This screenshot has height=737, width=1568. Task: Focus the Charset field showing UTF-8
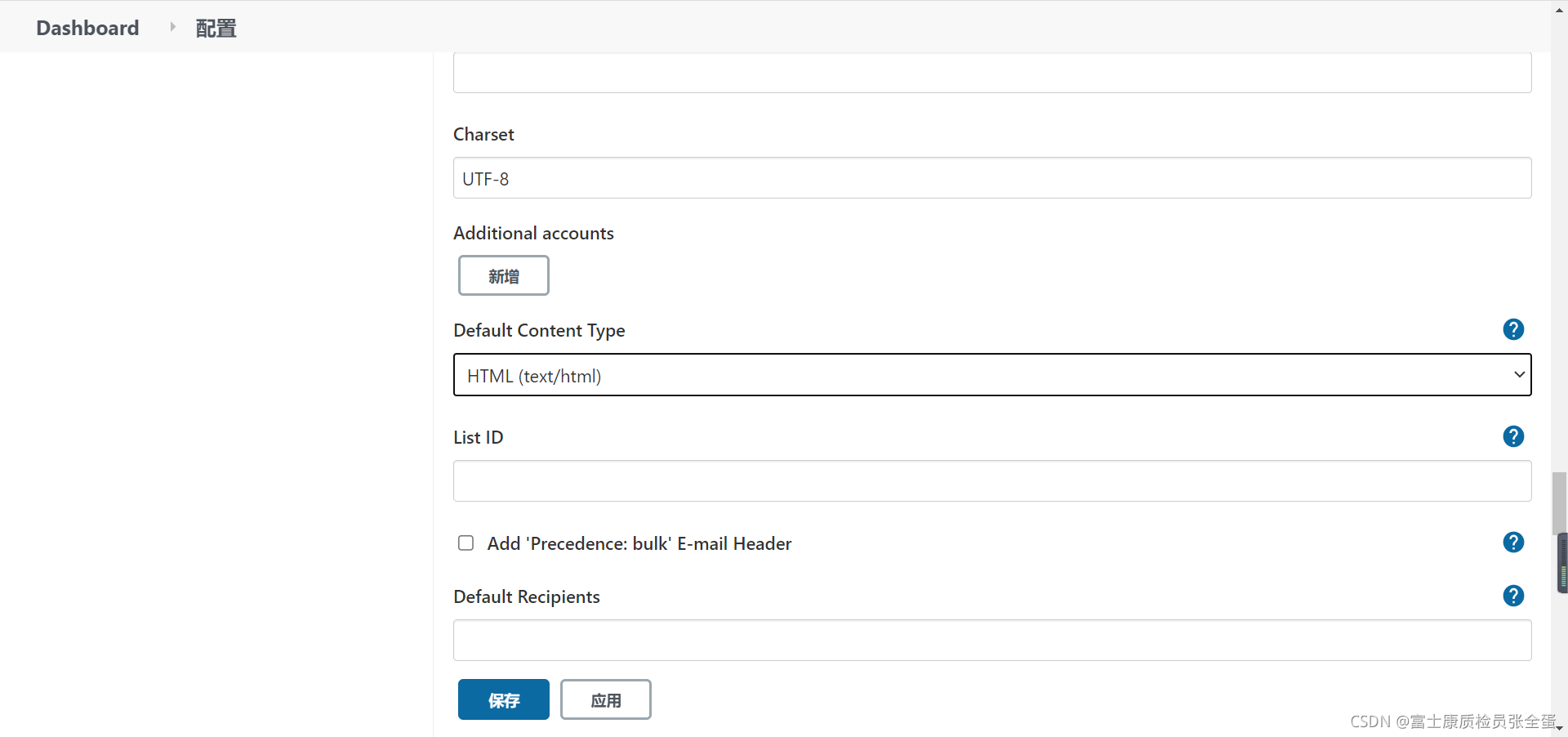pyautogui.click(x=992, y=178)
